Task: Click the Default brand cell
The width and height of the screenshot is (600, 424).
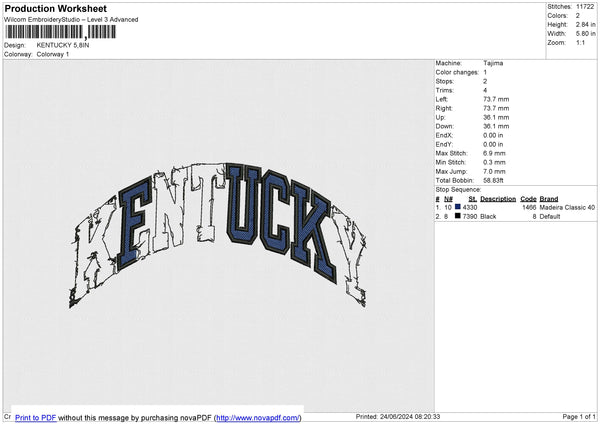Action: pos(549,217)
